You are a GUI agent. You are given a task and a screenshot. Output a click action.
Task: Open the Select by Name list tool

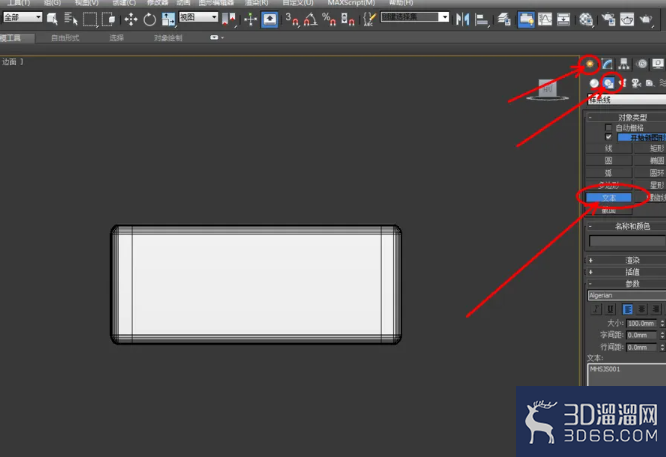(x=71, y=19)
